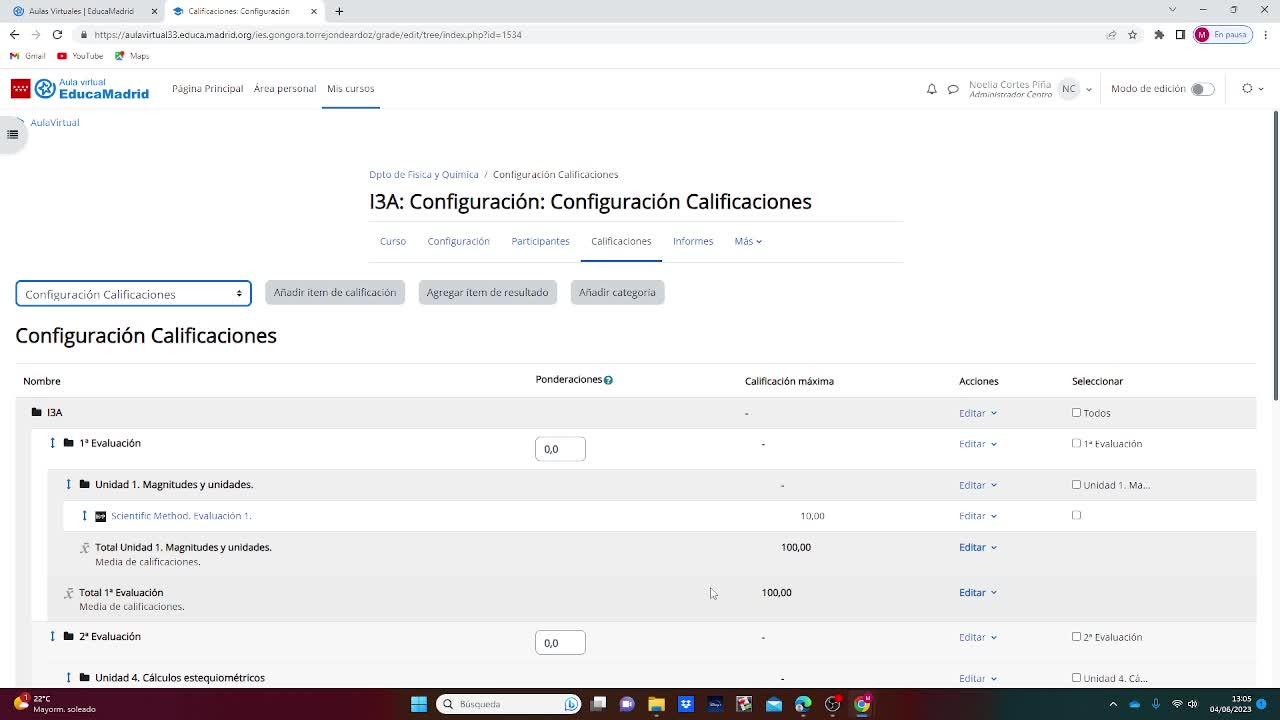Click the I3A folder icon

pos(36,412)
